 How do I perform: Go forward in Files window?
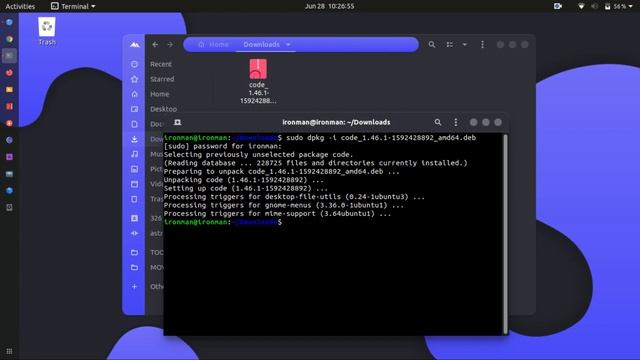(170, 44)
